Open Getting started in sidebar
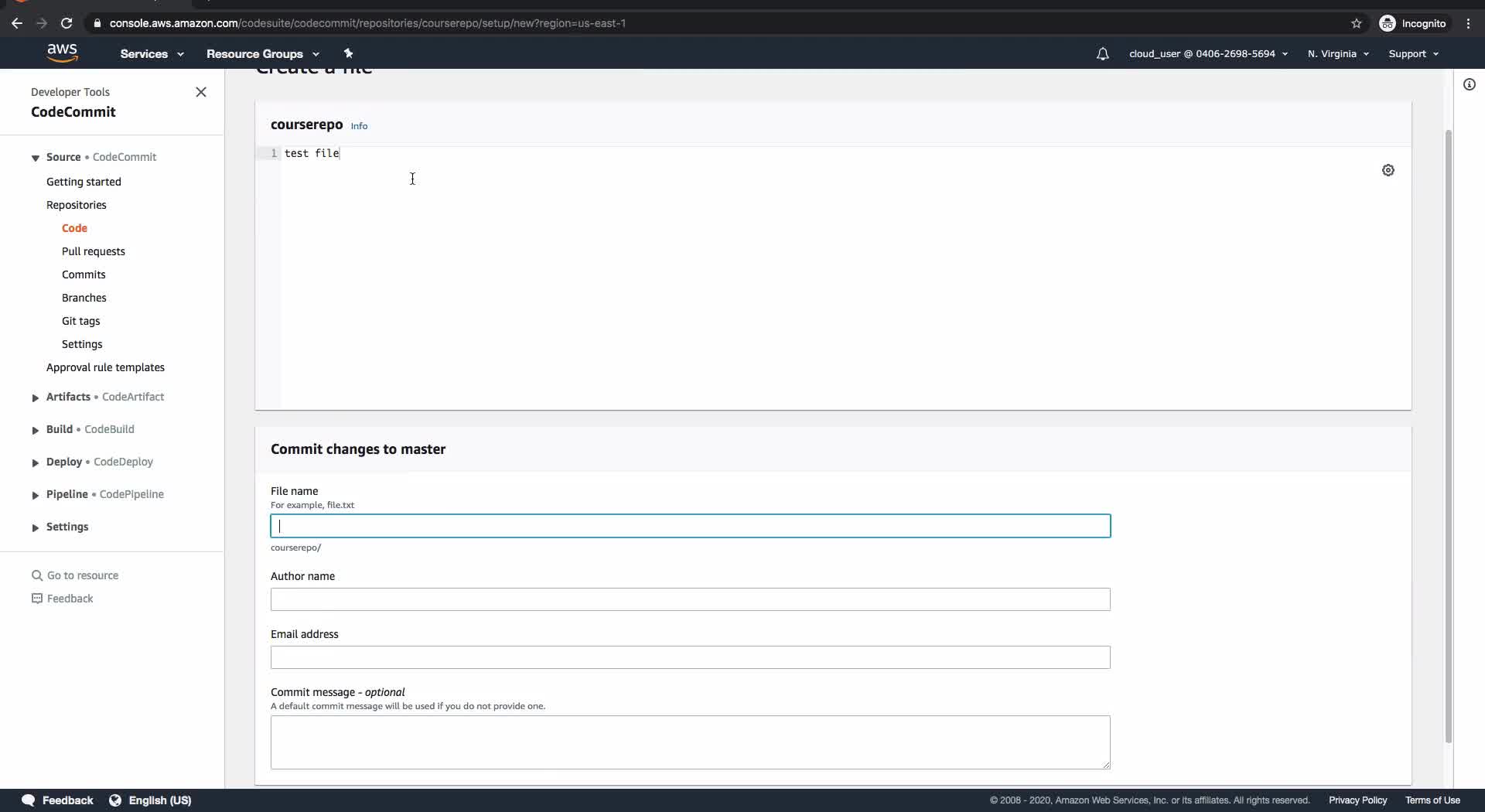This screenshot has width=1485, height=812. click(84, 182)
